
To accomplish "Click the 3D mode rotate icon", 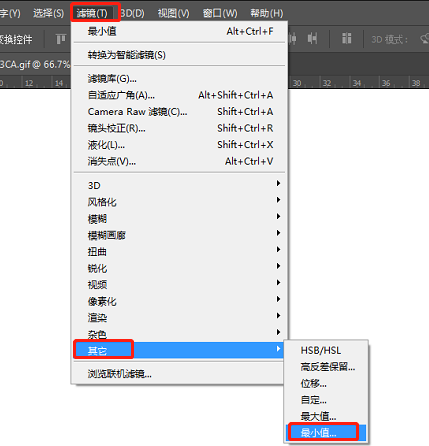I will tap(425, 39).
